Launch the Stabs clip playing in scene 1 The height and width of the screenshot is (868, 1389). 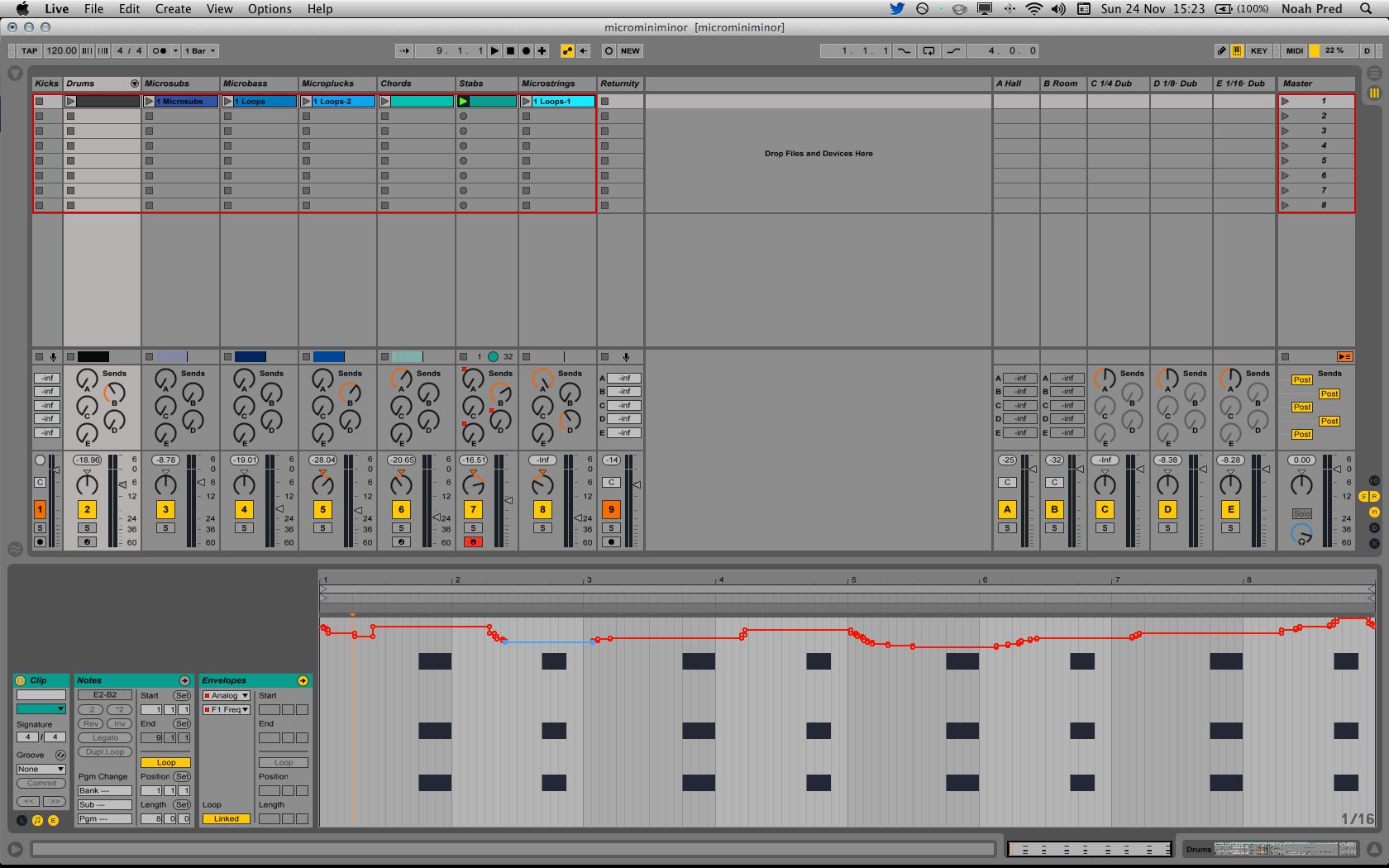464,101
